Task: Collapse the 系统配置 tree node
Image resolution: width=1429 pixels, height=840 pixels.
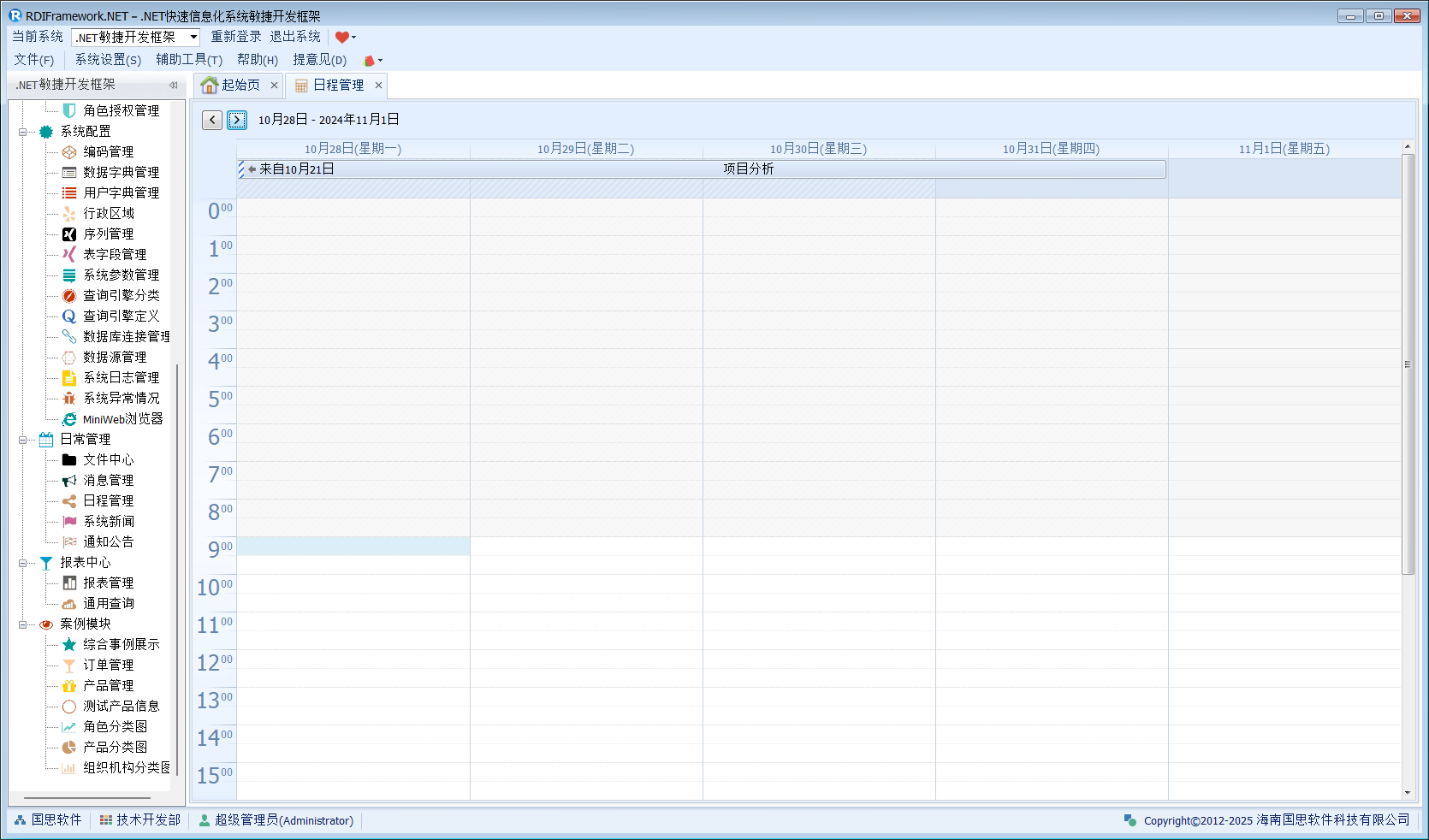Action: [x=23, y=132]
